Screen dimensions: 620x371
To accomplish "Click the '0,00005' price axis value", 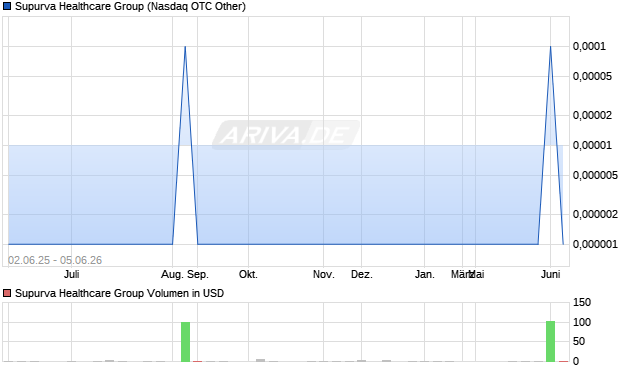I will point(592,76).
